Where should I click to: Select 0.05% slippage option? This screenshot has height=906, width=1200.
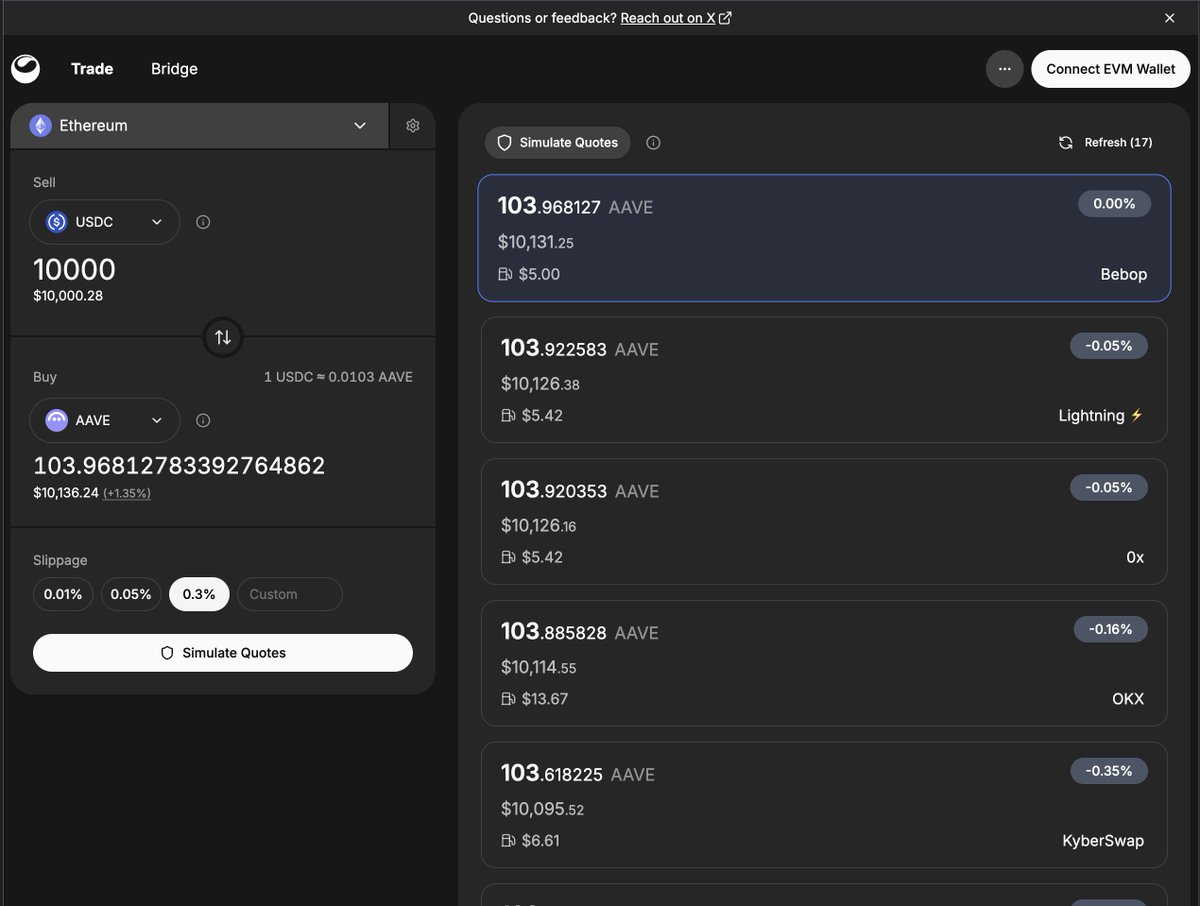(131, 594)
